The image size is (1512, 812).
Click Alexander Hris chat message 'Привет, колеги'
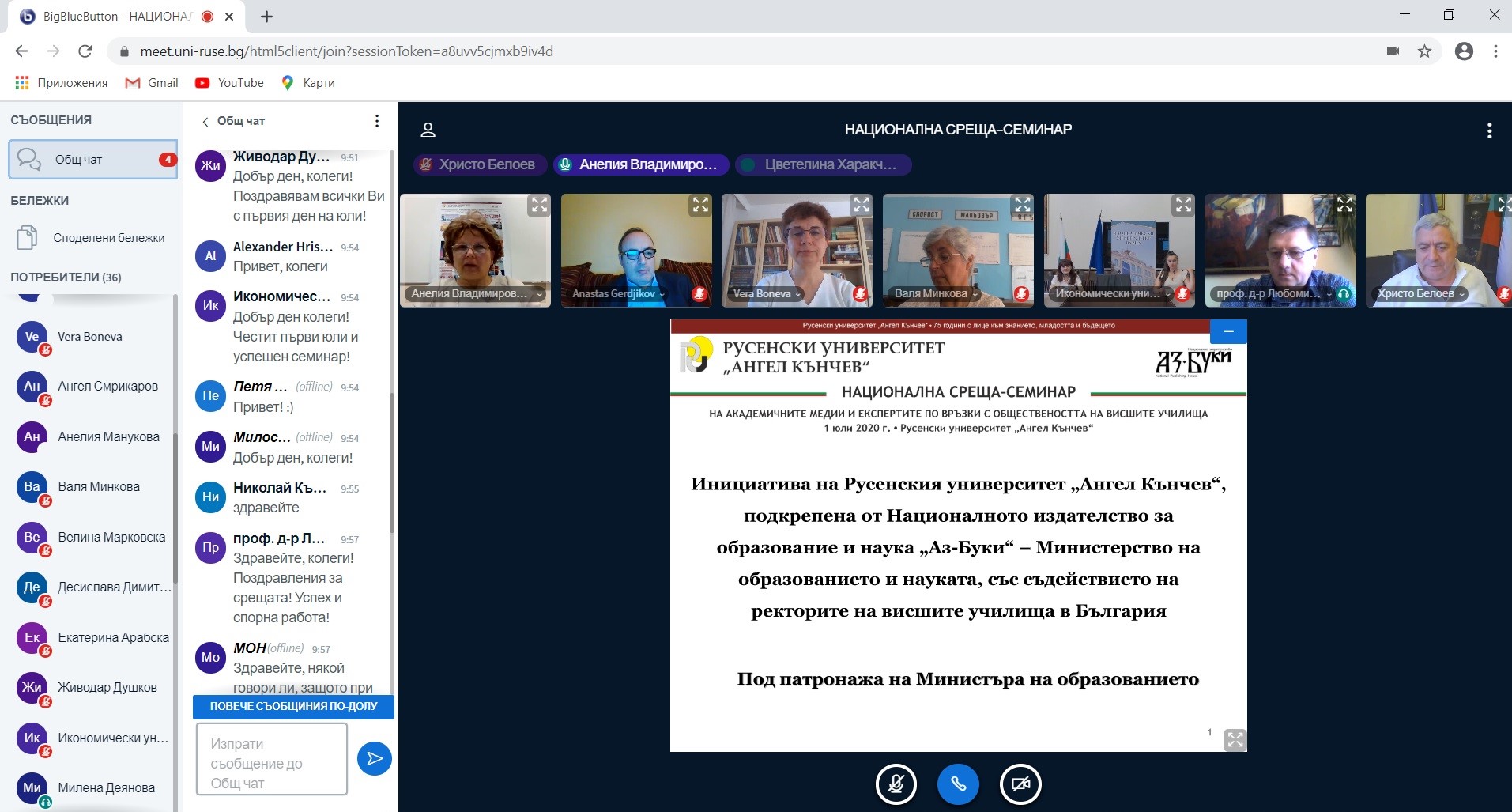point(281,267)
